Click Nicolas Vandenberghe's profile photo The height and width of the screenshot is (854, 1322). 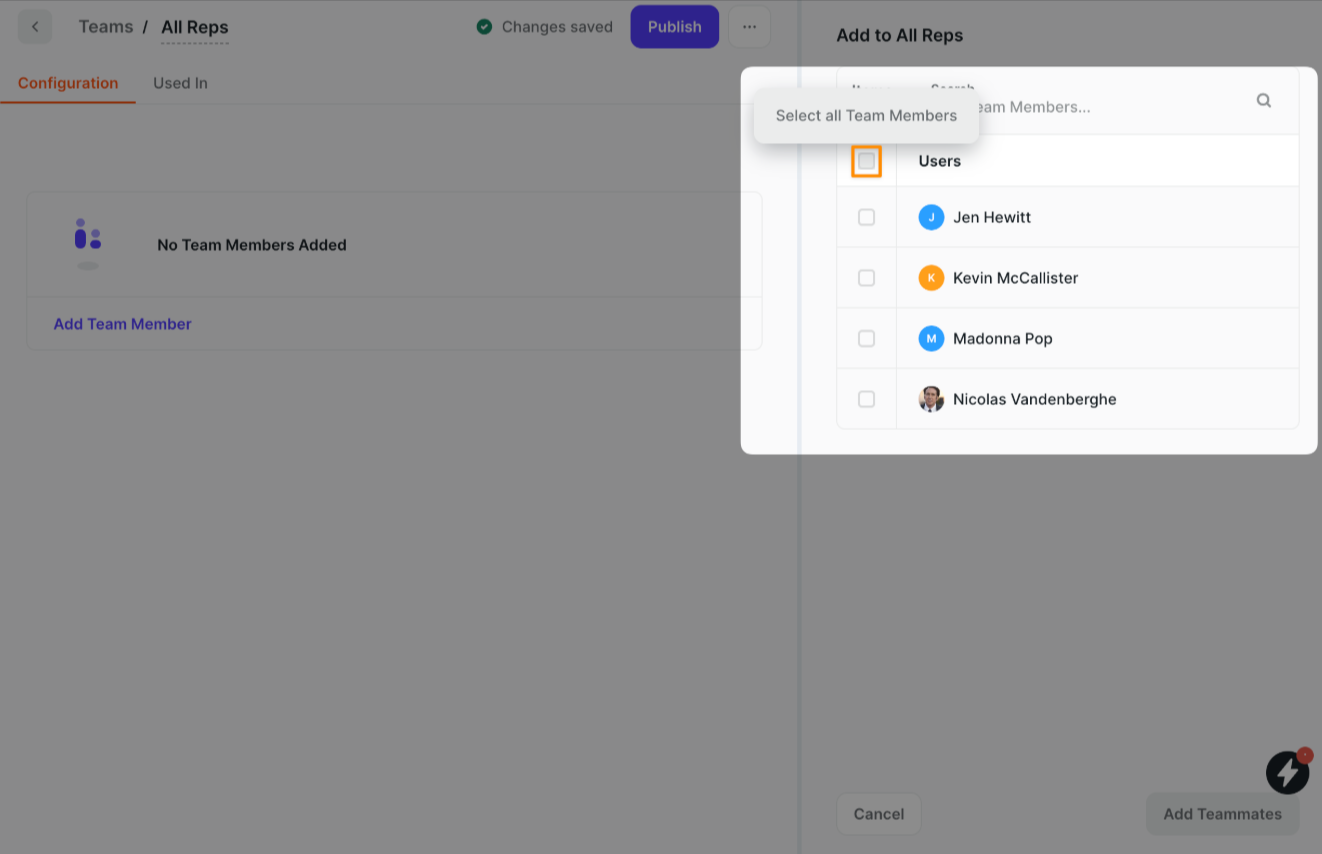931,399
